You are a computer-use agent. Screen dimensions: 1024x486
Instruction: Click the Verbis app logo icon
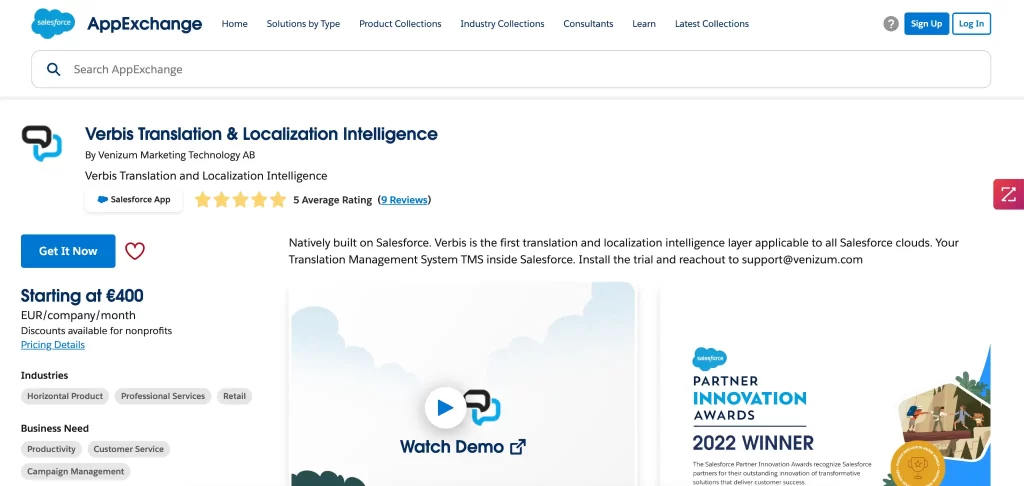pos(42,145)
